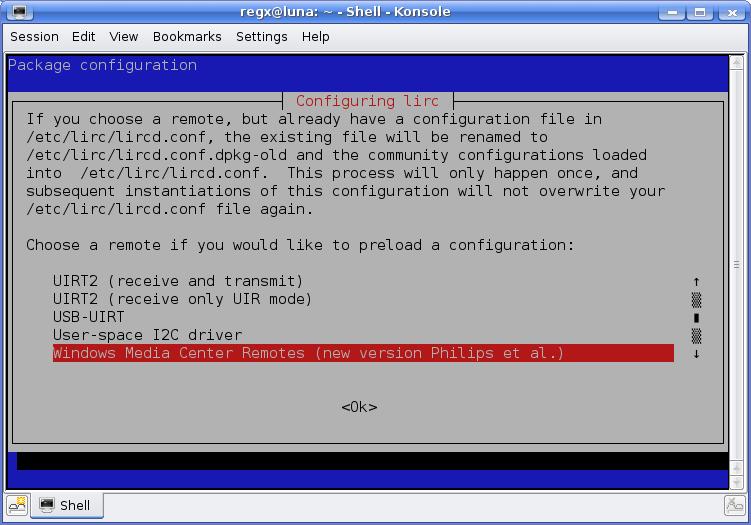Click the Package configuration header text
The height and width of the screenshot is (525, 751).
(102, 65)
